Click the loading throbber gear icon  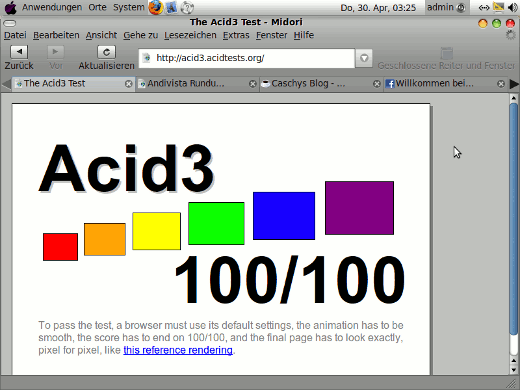tap(510, 35)
